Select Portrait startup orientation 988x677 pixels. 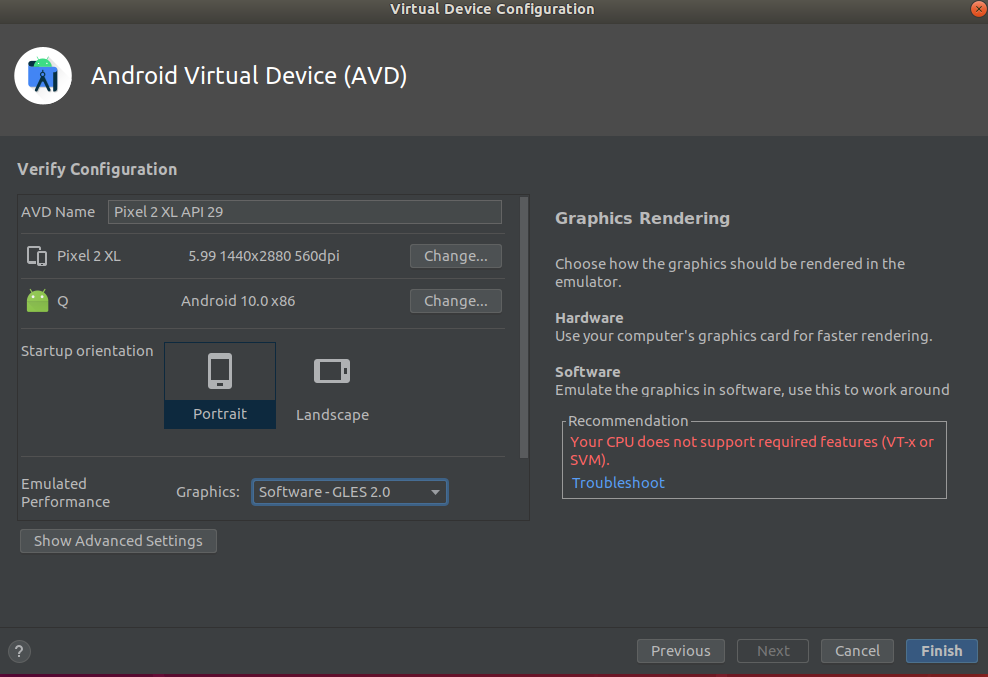tap(220, 386)
